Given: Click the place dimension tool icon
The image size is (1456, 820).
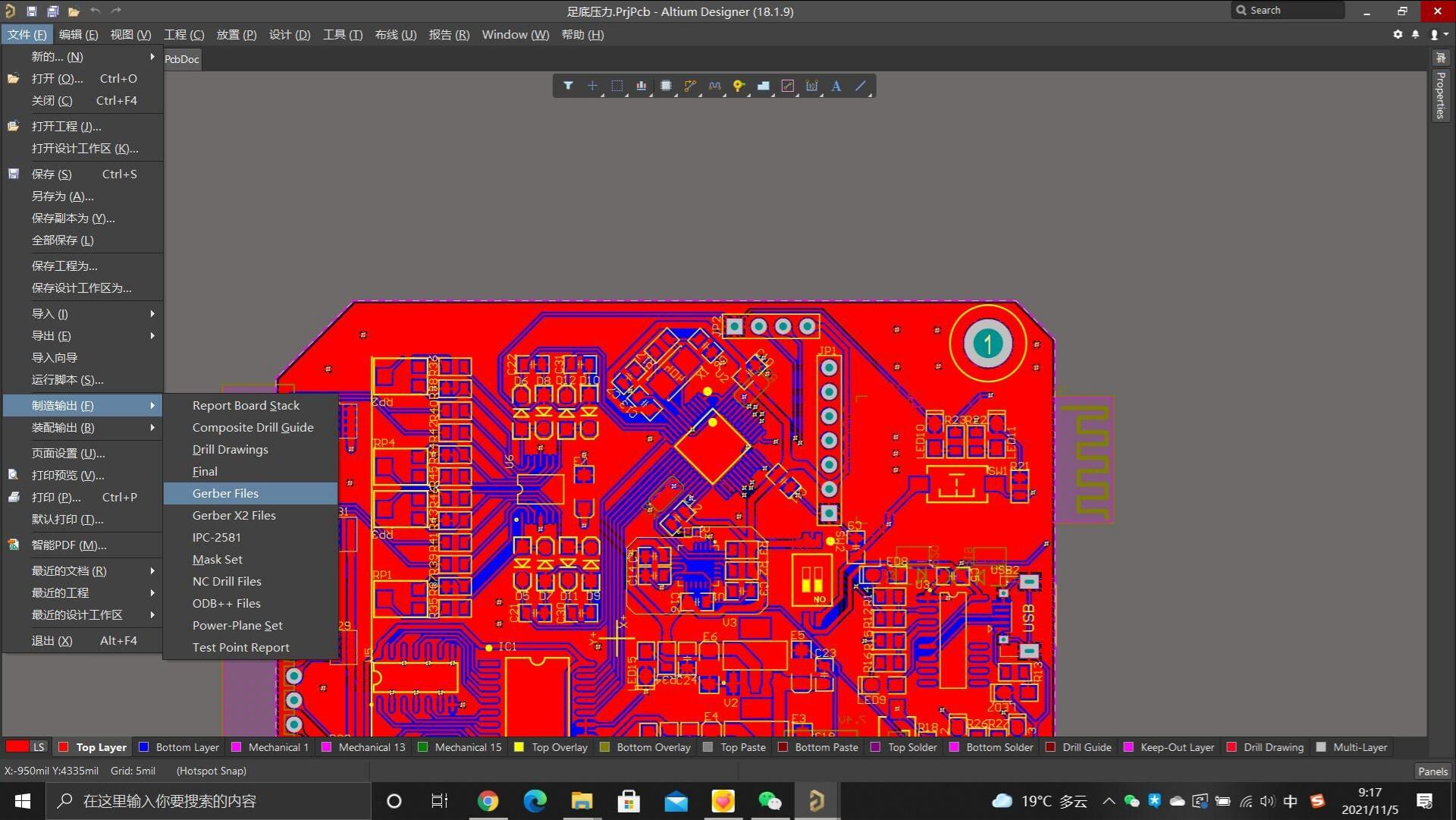Looking at the screenshot, I should 811,86.
